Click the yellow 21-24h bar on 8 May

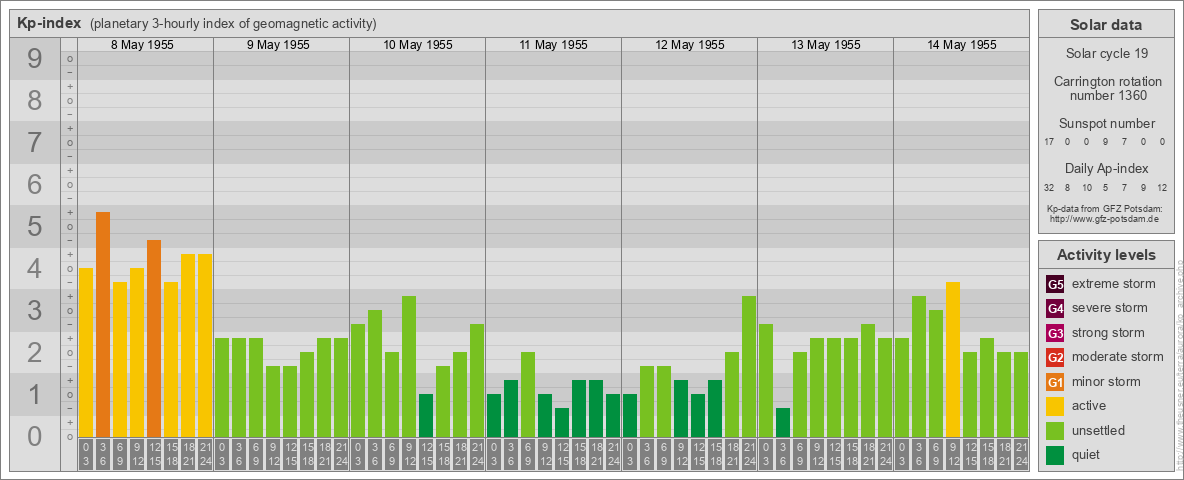[x=205, y=346]
